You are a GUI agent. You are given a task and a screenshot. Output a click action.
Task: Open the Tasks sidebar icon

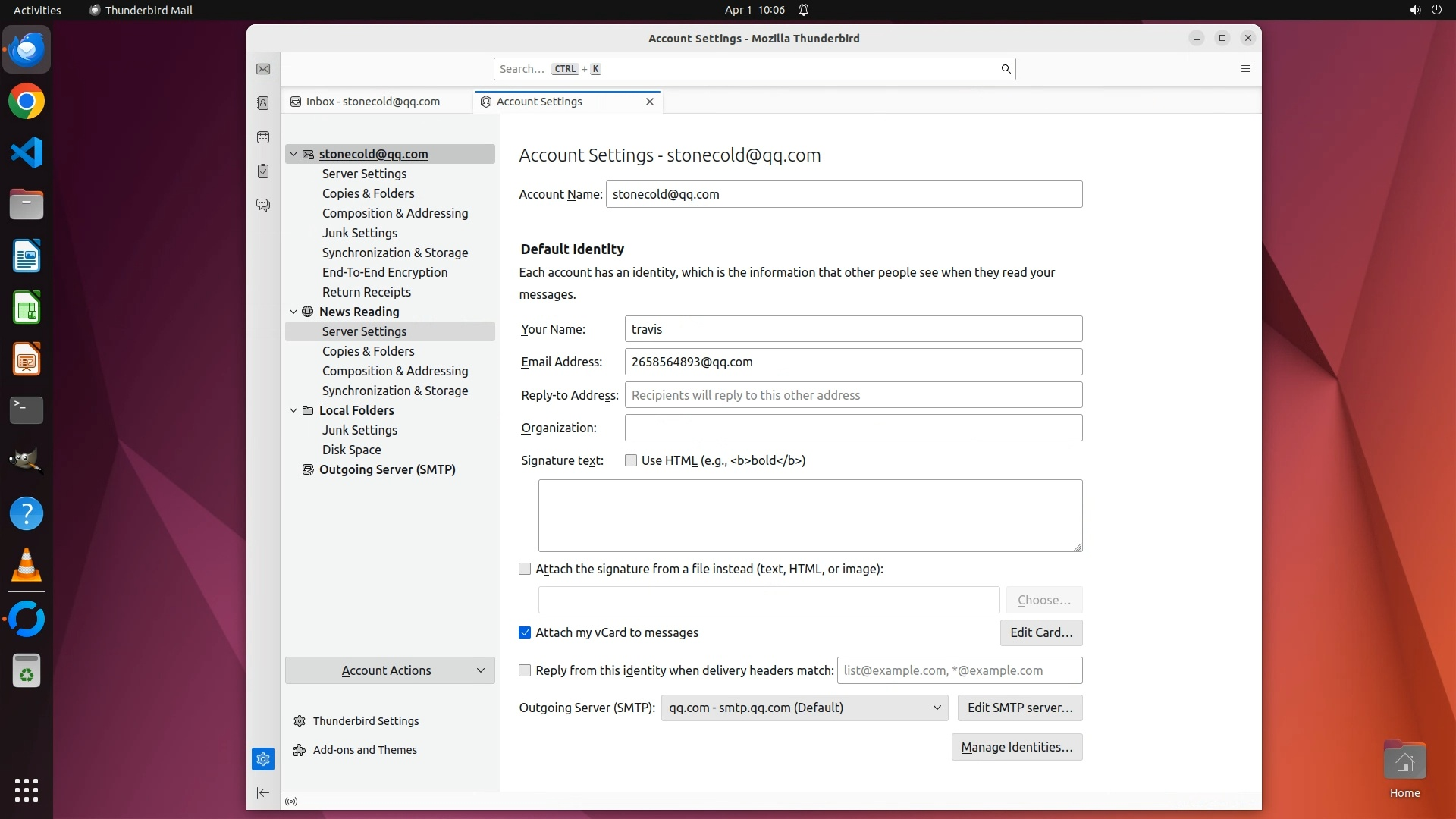pyautogui.click(x=263, y=171)
